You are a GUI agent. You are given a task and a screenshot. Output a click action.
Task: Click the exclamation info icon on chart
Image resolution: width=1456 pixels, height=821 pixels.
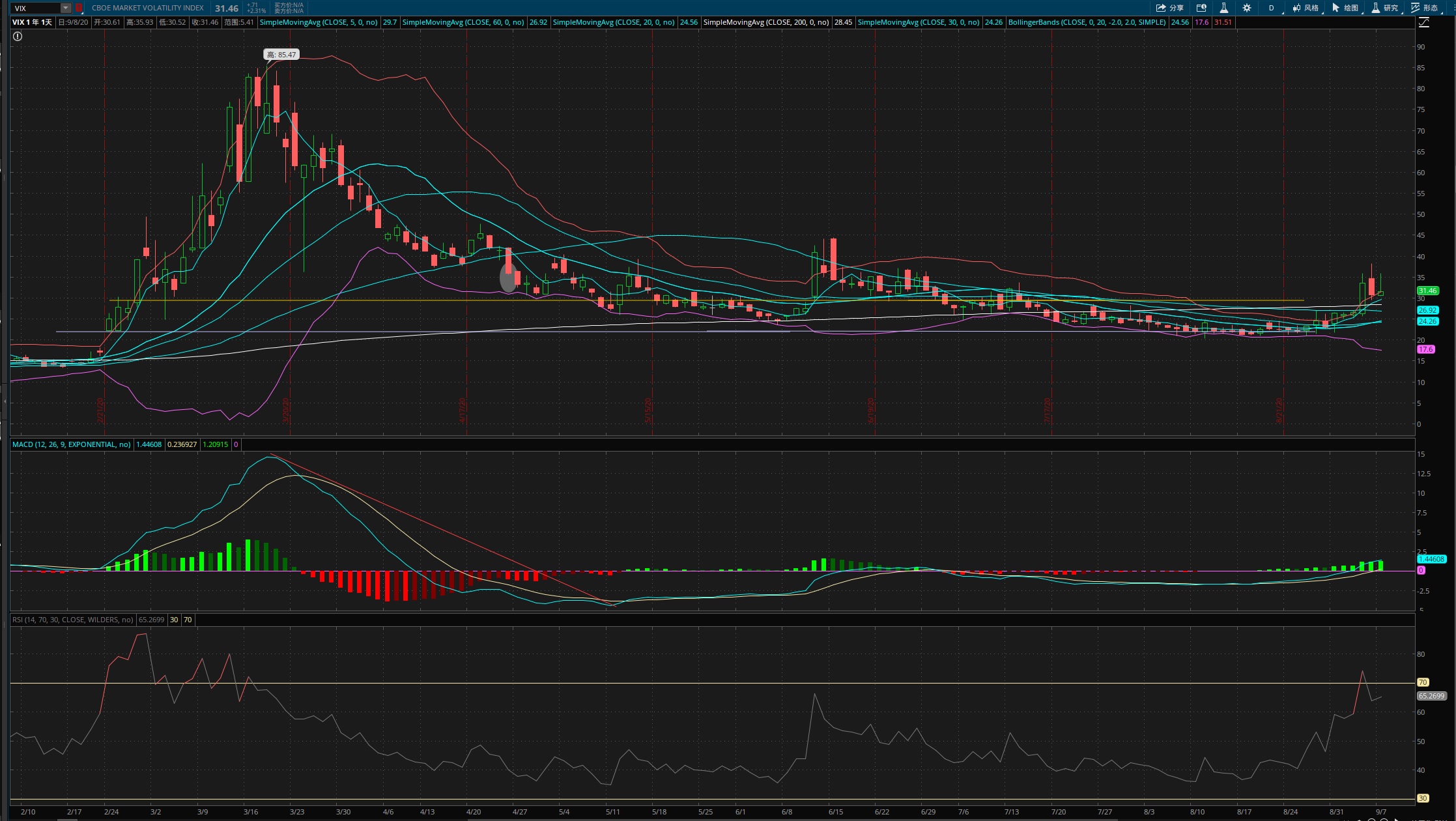(18, 36)
